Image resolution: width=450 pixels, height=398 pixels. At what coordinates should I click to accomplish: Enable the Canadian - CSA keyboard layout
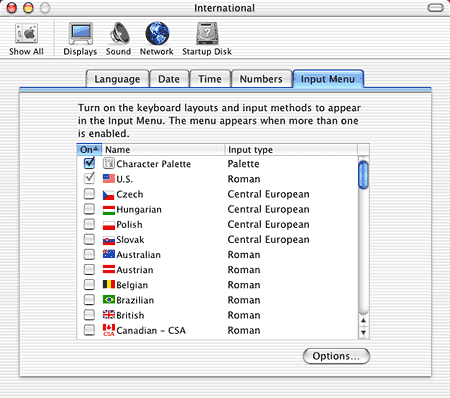89,330
